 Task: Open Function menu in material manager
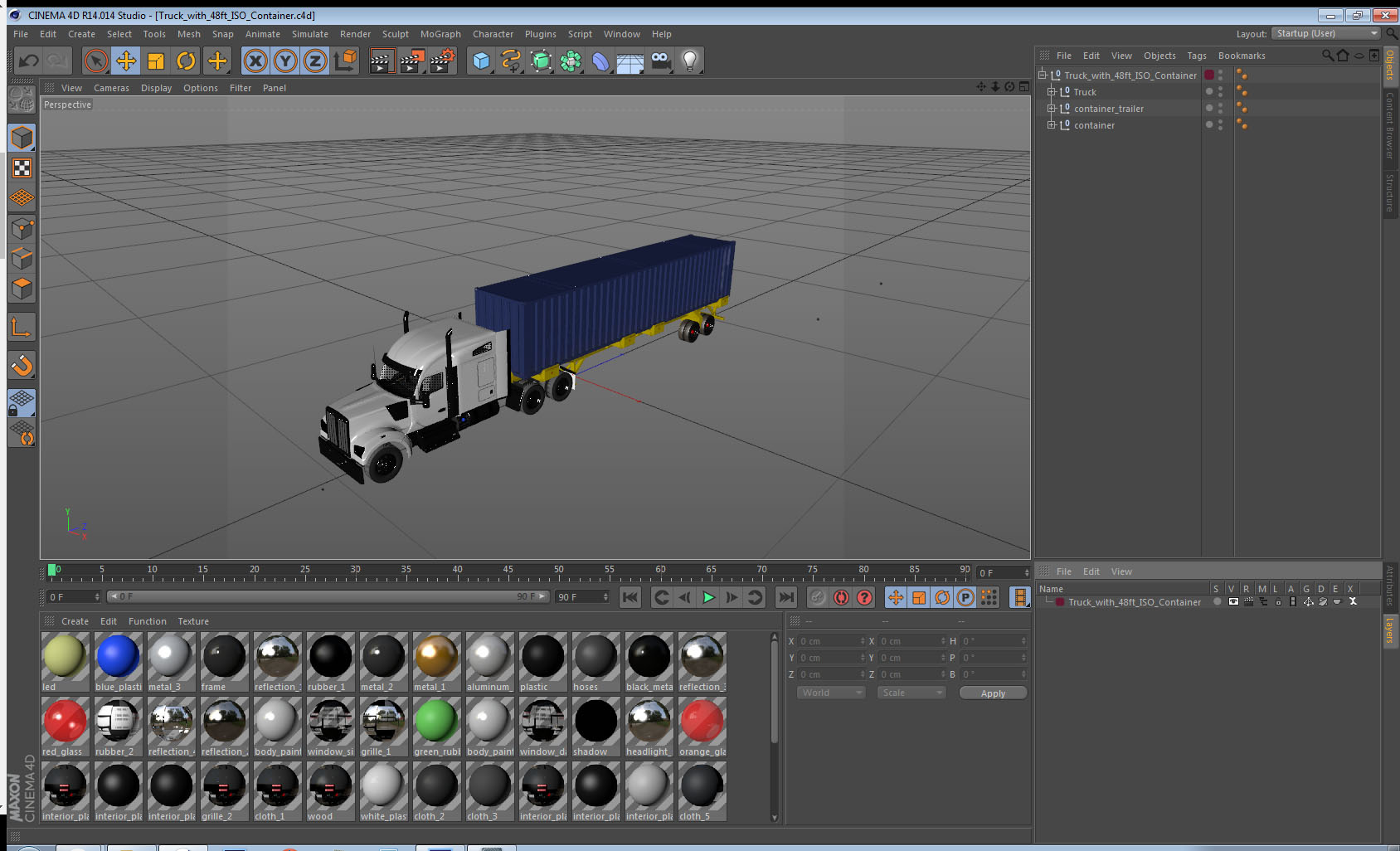click(148, 621)
